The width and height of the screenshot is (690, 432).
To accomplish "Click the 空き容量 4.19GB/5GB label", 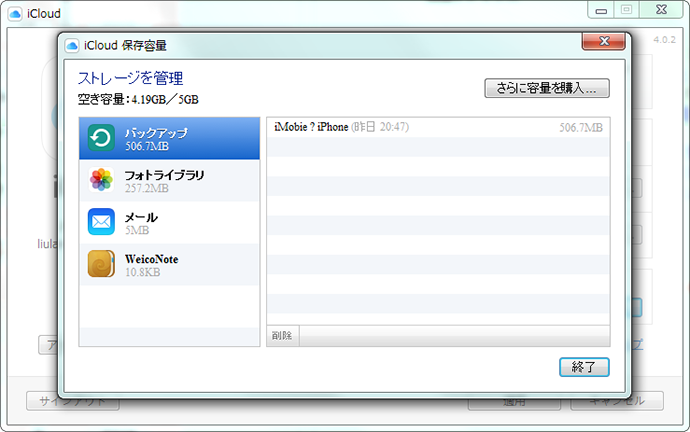I will click(x=138, y=99).
